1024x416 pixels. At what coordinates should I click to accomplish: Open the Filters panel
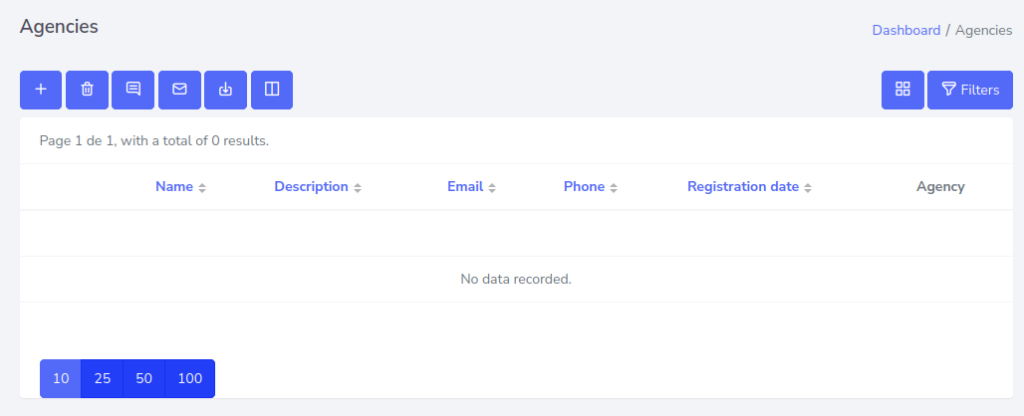(970, 90)
